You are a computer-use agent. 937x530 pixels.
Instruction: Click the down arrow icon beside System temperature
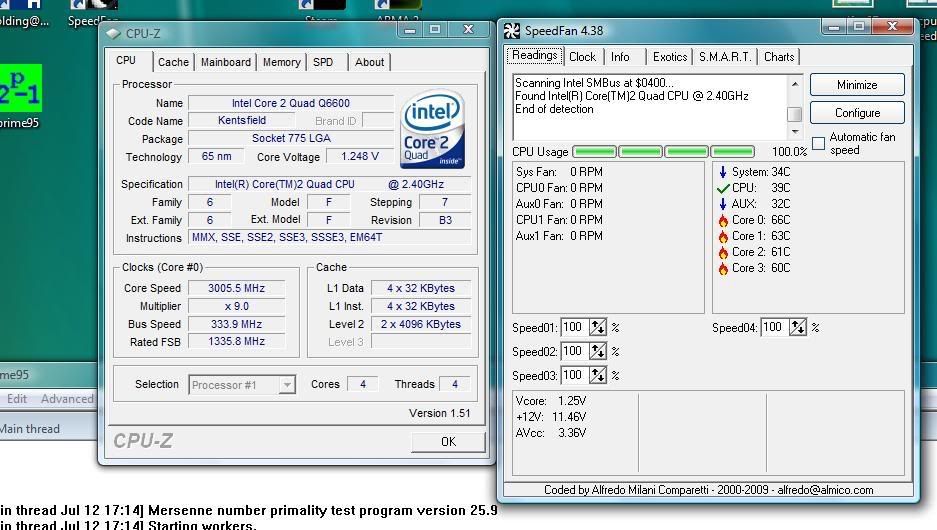click(723, 172)
